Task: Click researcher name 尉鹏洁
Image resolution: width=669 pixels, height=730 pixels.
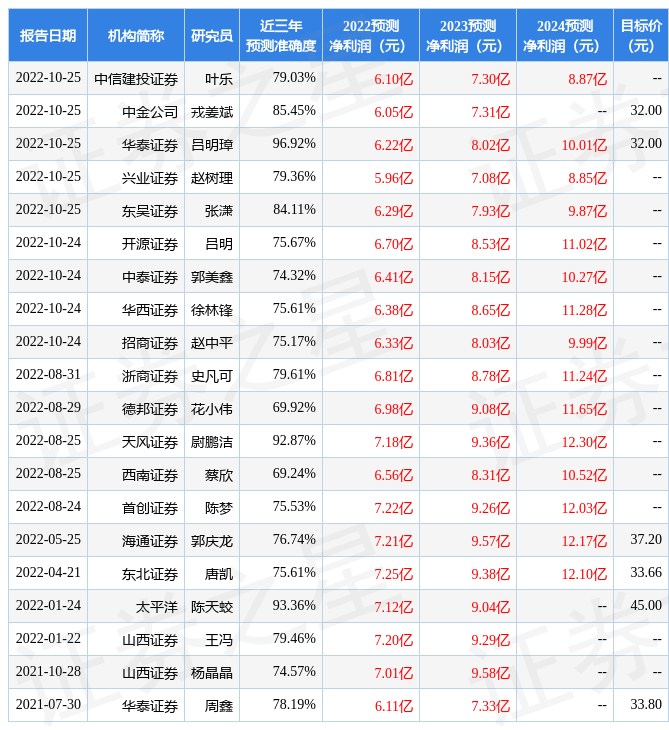Action: pyautogui.click(x=212, y=442)
